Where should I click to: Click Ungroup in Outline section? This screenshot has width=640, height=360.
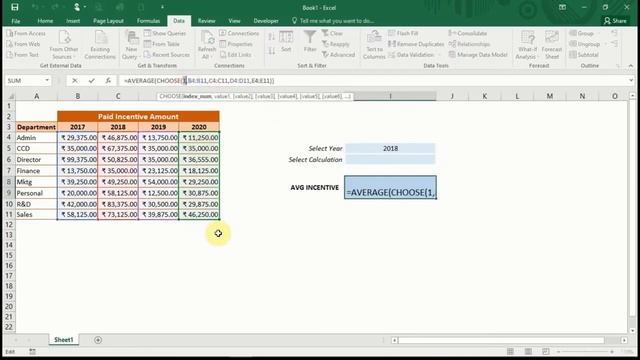coord(585,44)
